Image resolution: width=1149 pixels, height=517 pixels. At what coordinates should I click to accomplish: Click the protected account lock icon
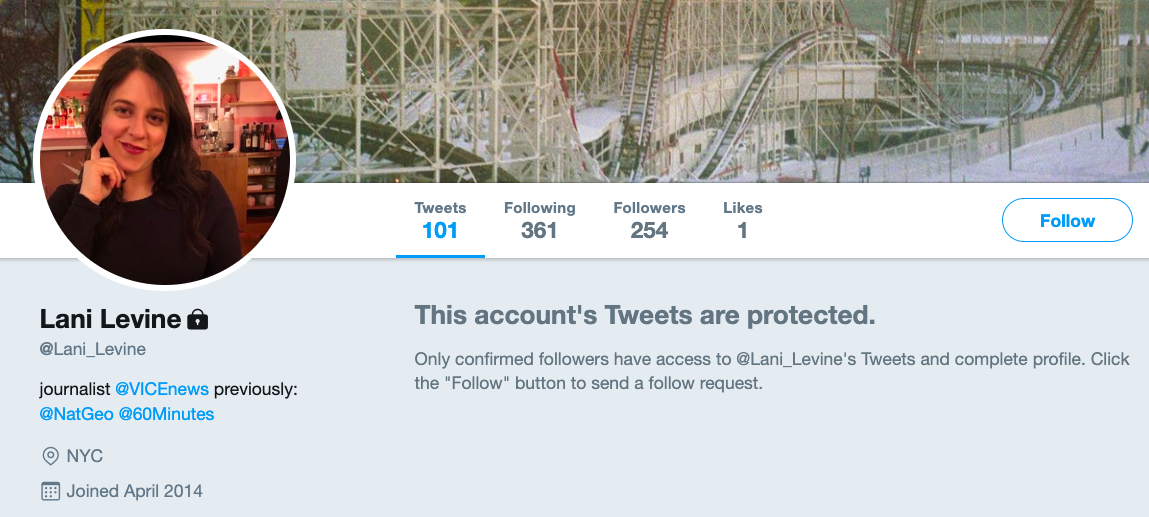(197, 320)
